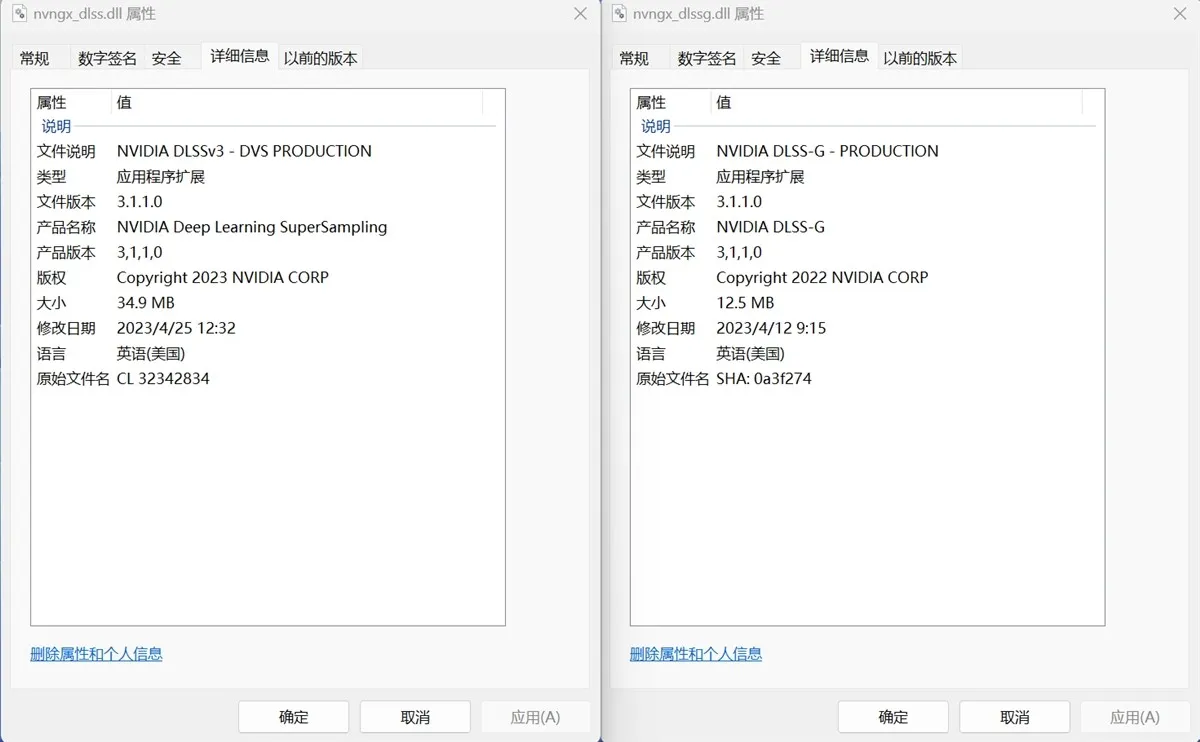This screenshot has width=1200, height=742.
Task: Select 类型 row in nvngx_dlss.dll window
Action: click(266, 177)
